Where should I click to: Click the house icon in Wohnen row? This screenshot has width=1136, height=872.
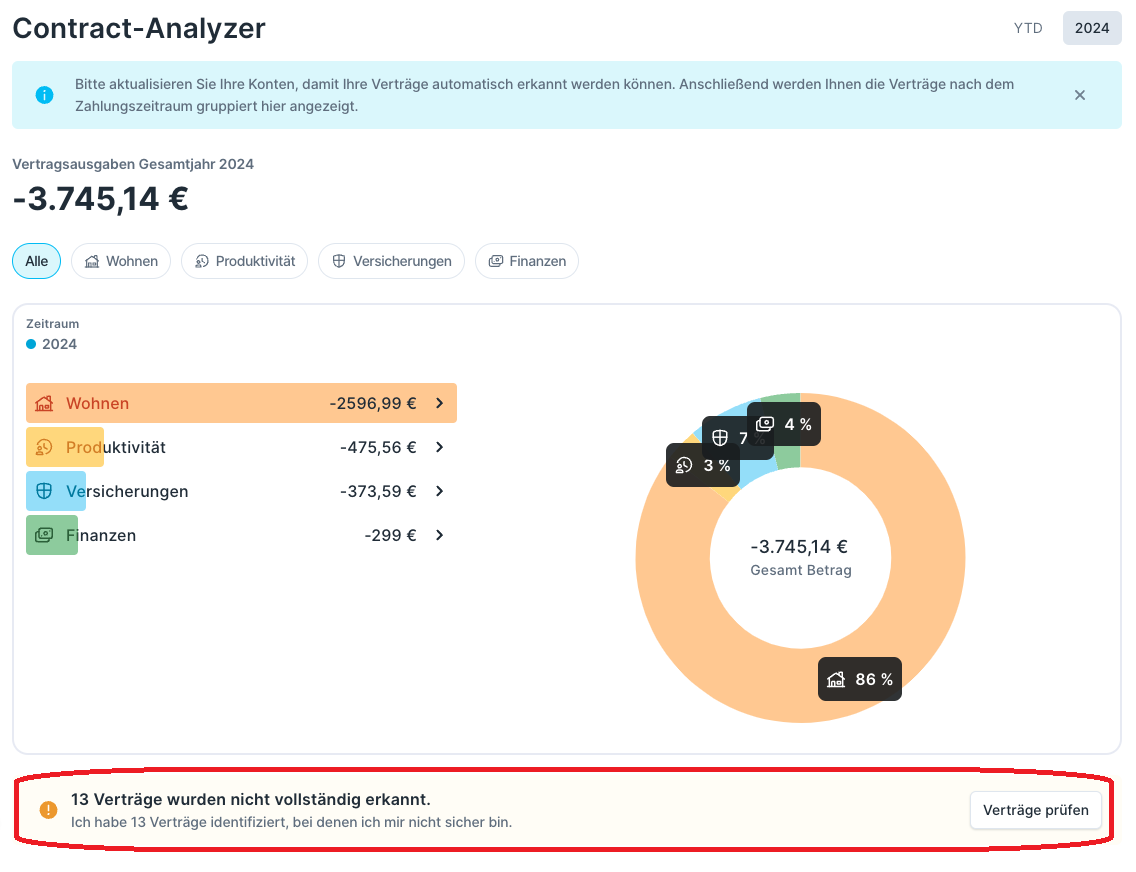(43, 404)
